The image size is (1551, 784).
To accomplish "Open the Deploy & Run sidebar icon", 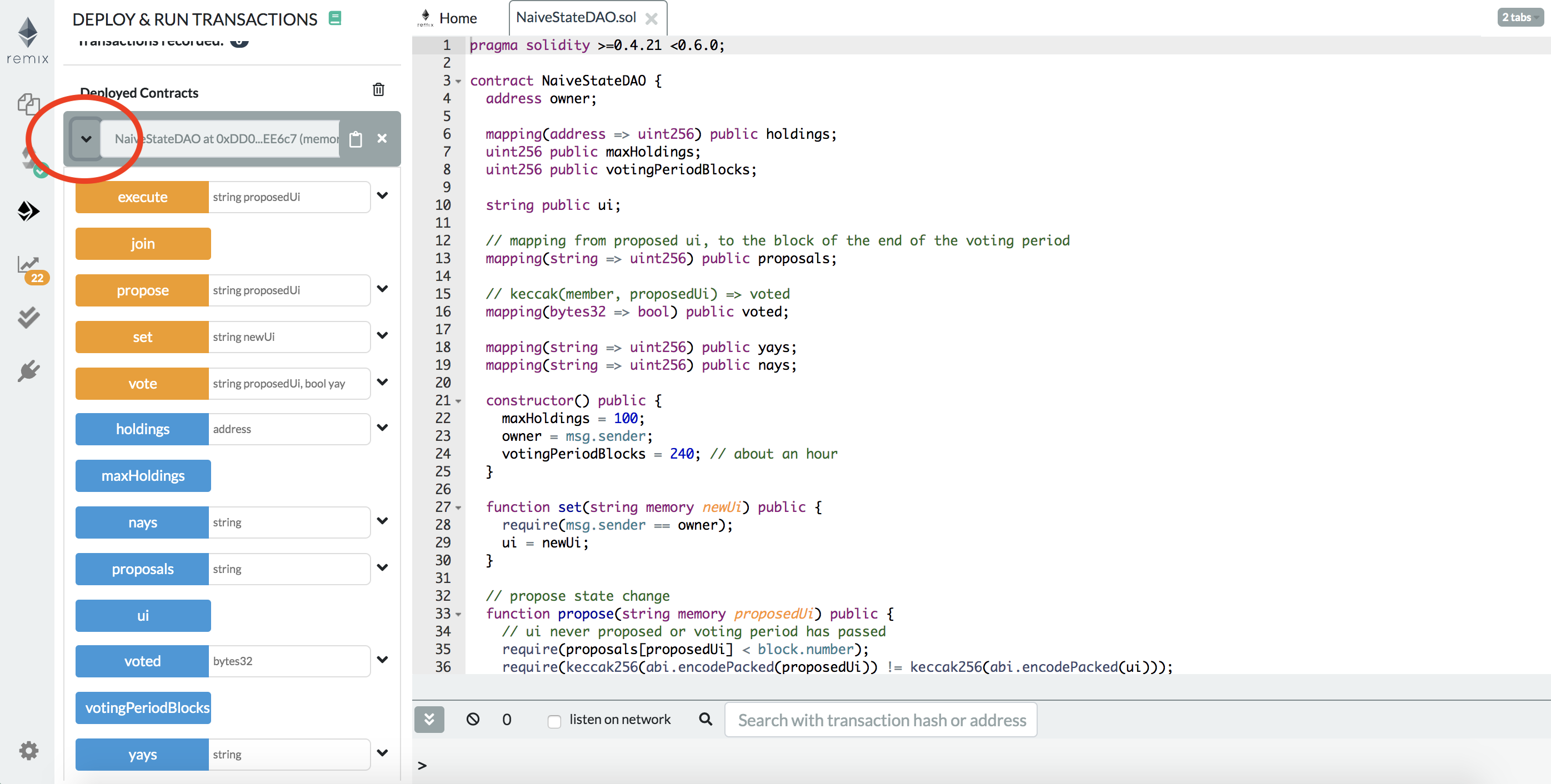I will pos(28,211).
